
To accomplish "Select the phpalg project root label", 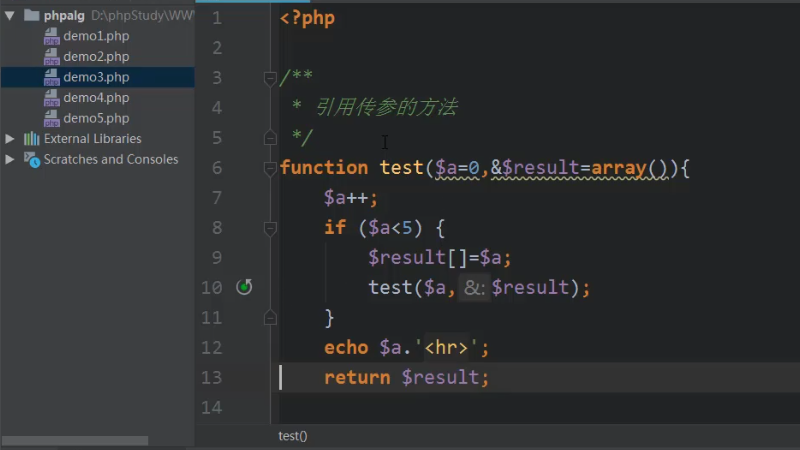I will coord(64,16).
